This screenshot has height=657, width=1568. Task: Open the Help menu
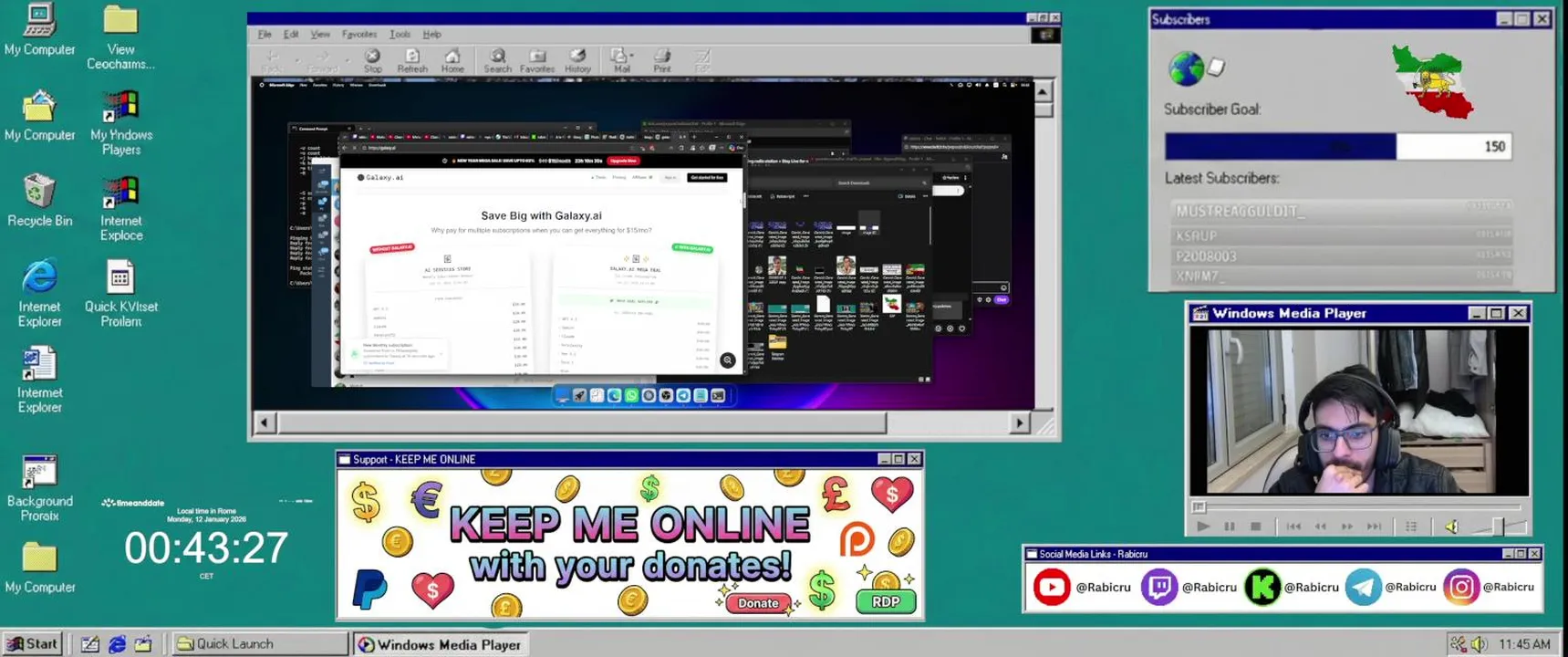(432, 35)
